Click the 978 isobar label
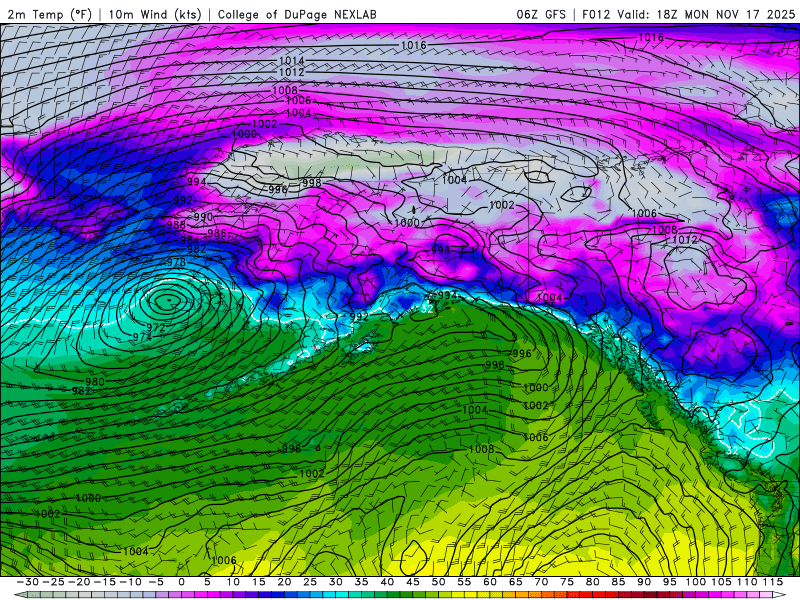The image size is (800, 600). click(x=176, y=262)
